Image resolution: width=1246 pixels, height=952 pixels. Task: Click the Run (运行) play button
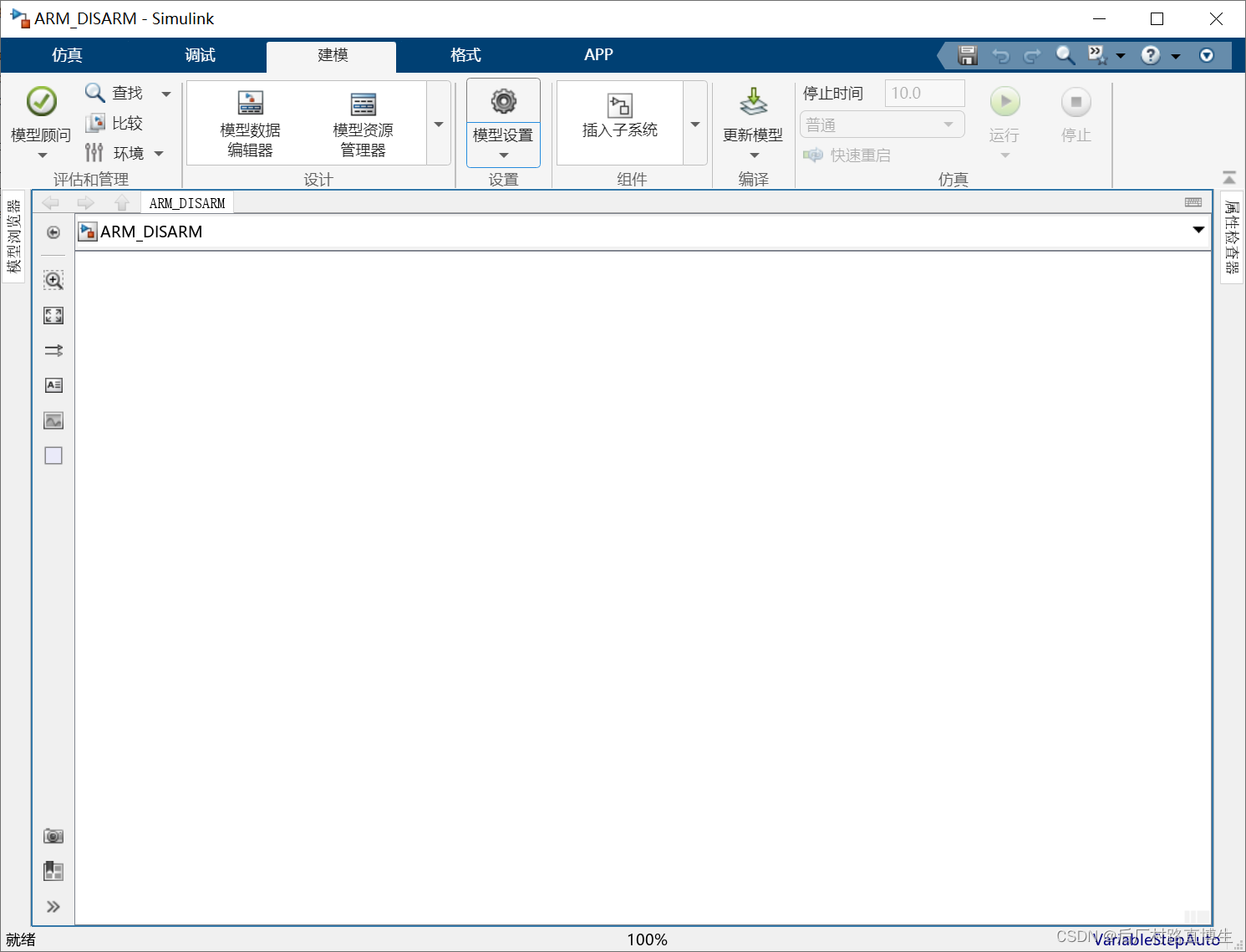pos(1005,102)
